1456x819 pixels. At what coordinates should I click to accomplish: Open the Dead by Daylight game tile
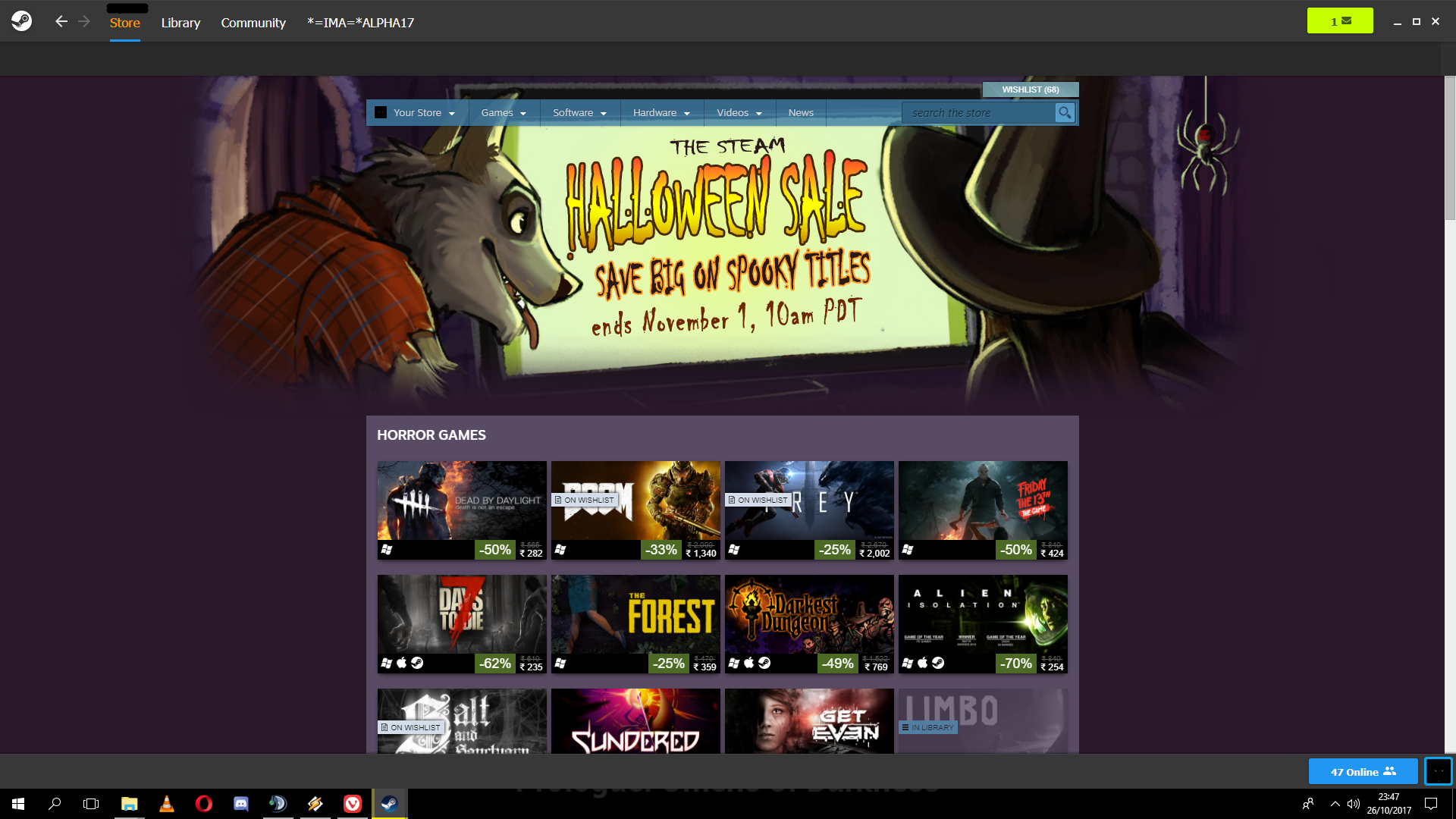click(x=462, y=510)
